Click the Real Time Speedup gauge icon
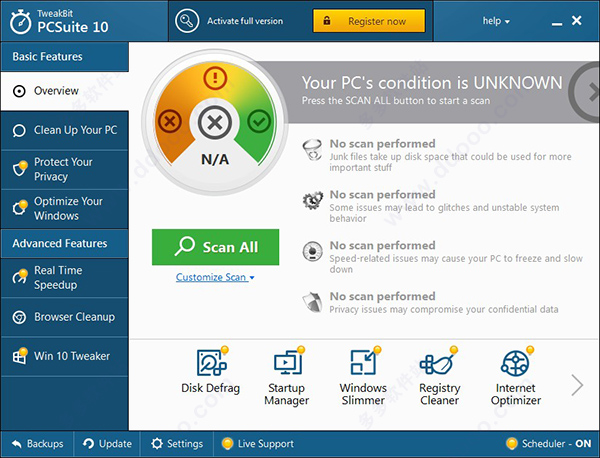This screenshot has height=458, width=600. click(20, 276)
